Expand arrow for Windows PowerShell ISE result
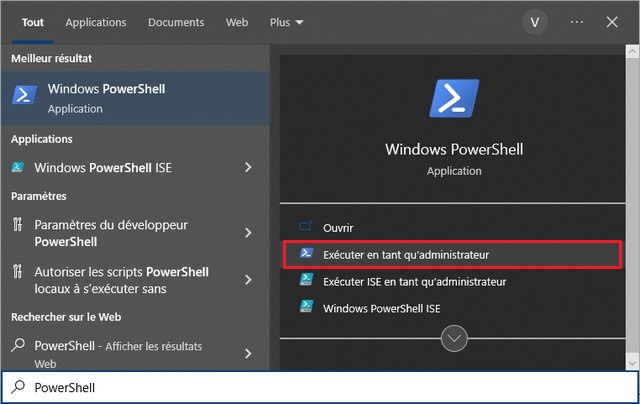The width and height of the screenshot is (640, 404). [248, 167]
